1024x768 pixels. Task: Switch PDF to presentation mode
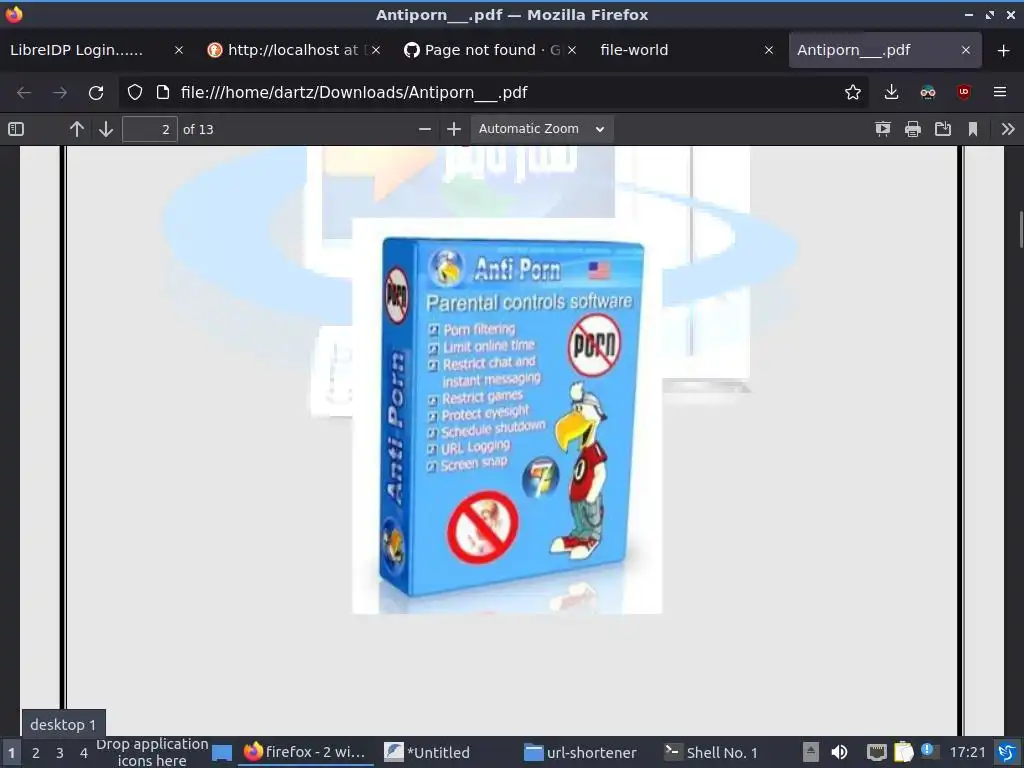(x=882, y=129)
